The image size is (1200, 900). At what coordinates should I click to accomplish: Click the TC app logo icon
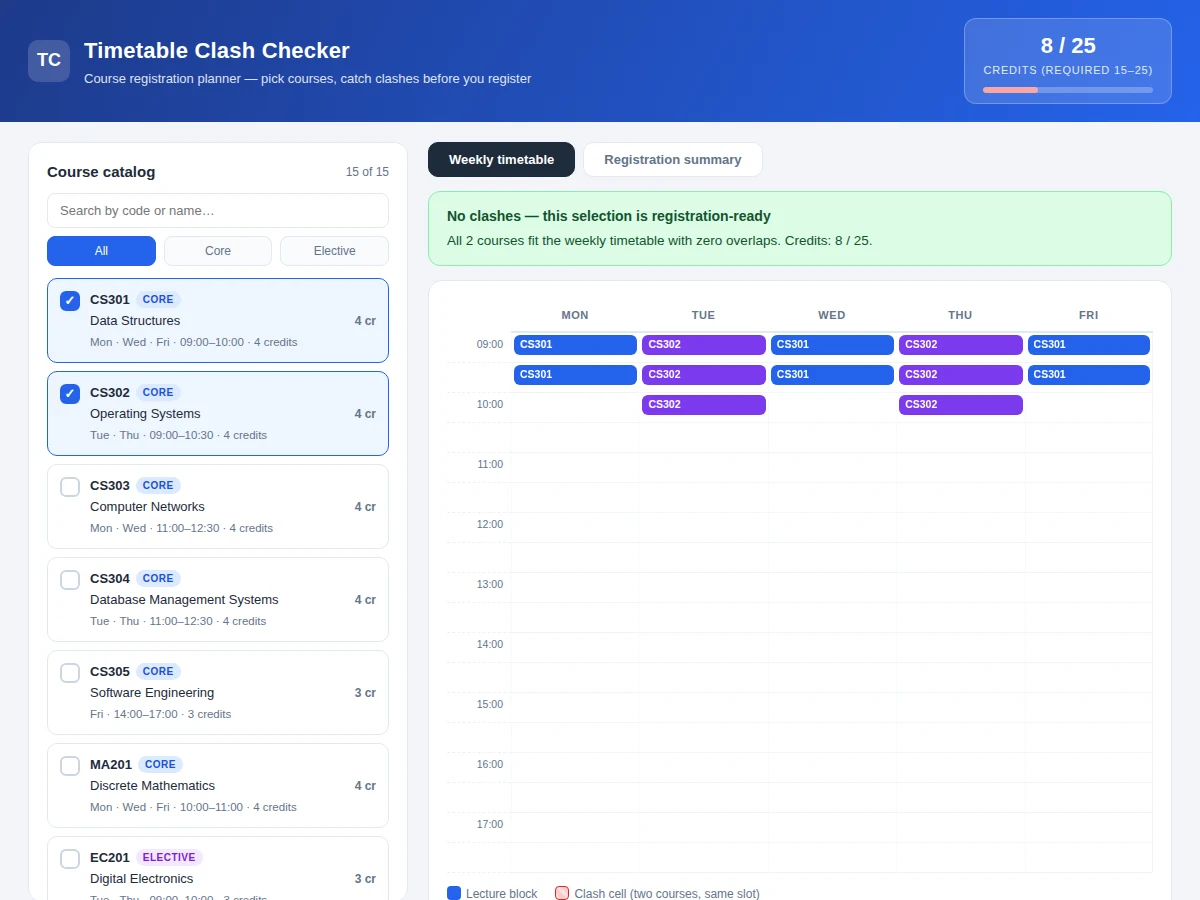click(49, 61)
